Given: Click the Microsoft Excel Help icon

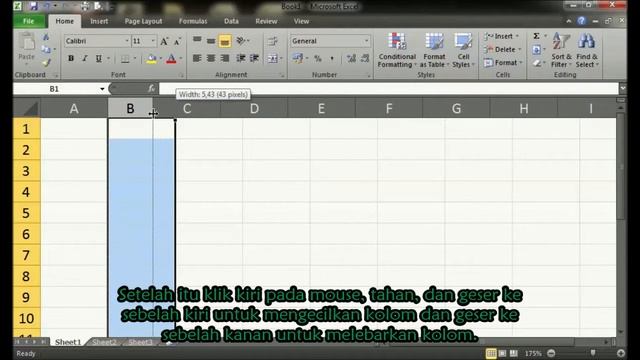Looking at the screenshot, I should (581, 21).
